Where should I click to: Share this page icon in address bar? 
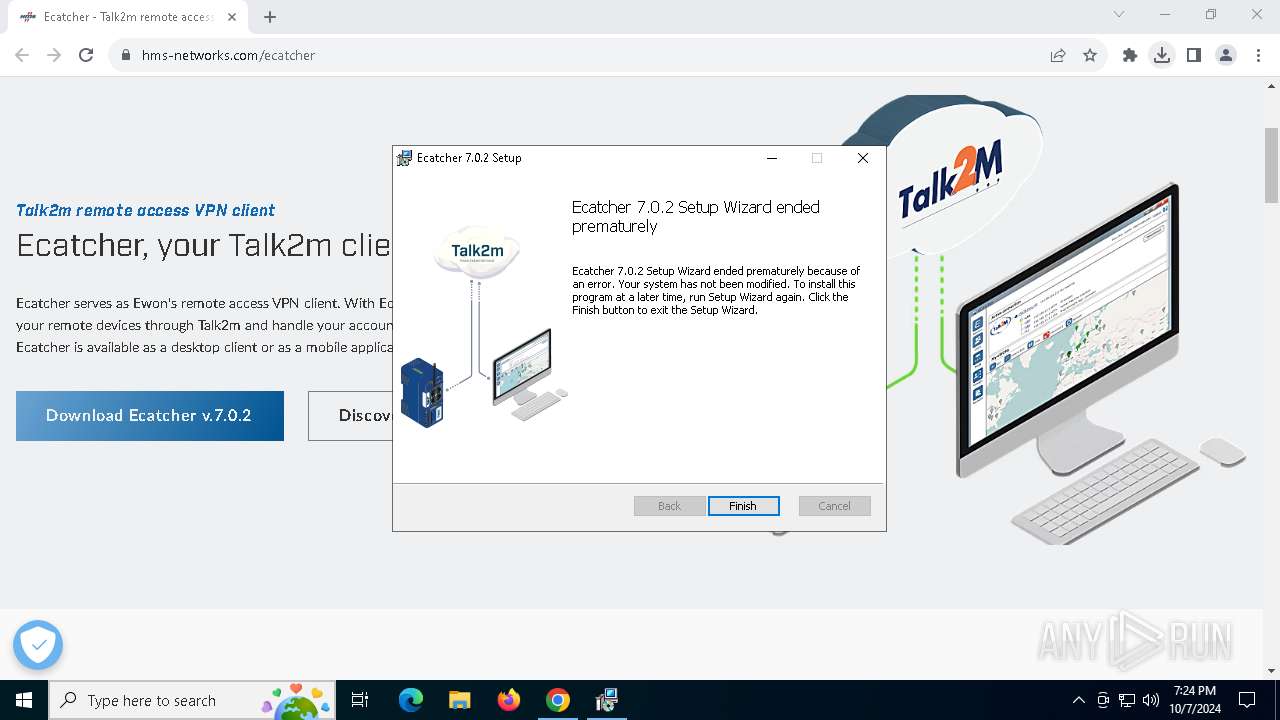(1058, 55)
